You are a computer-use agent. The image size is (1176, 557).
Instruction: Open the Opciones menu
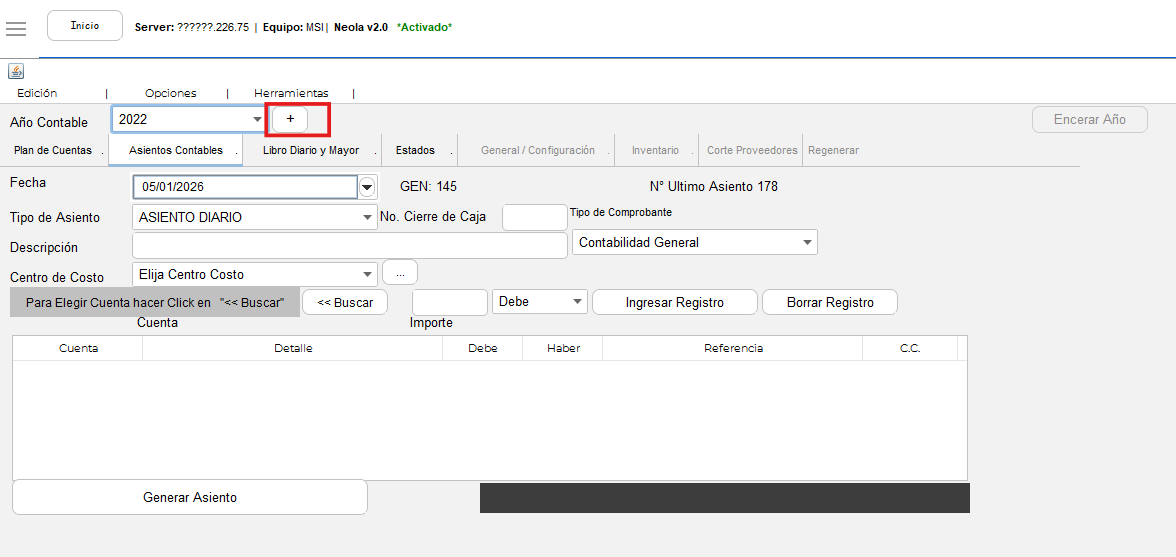pyautogui.click(x=171, y=93)
